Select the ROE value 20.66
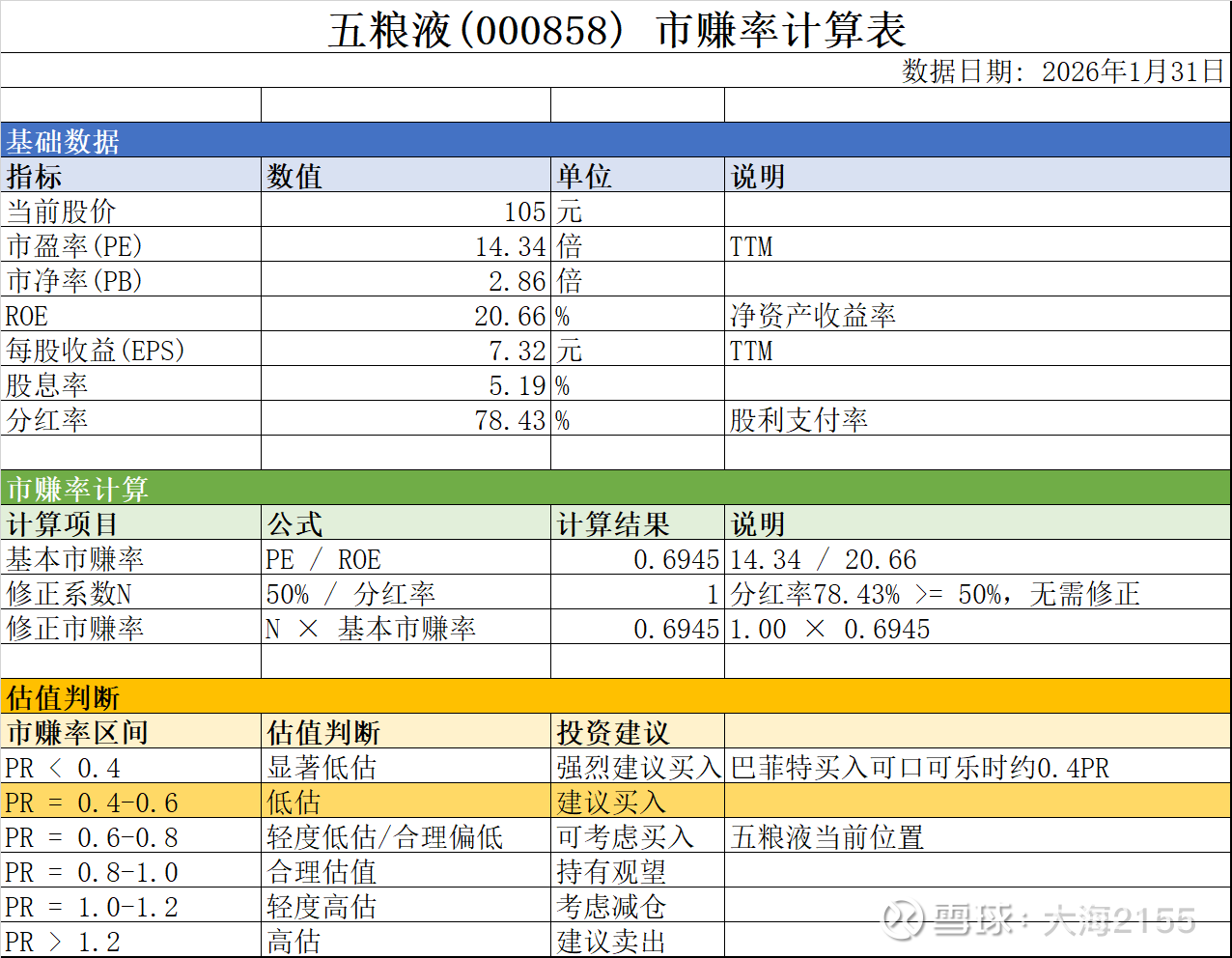Viewport: 1232px width, 958px height. click(x=406, y=314)
